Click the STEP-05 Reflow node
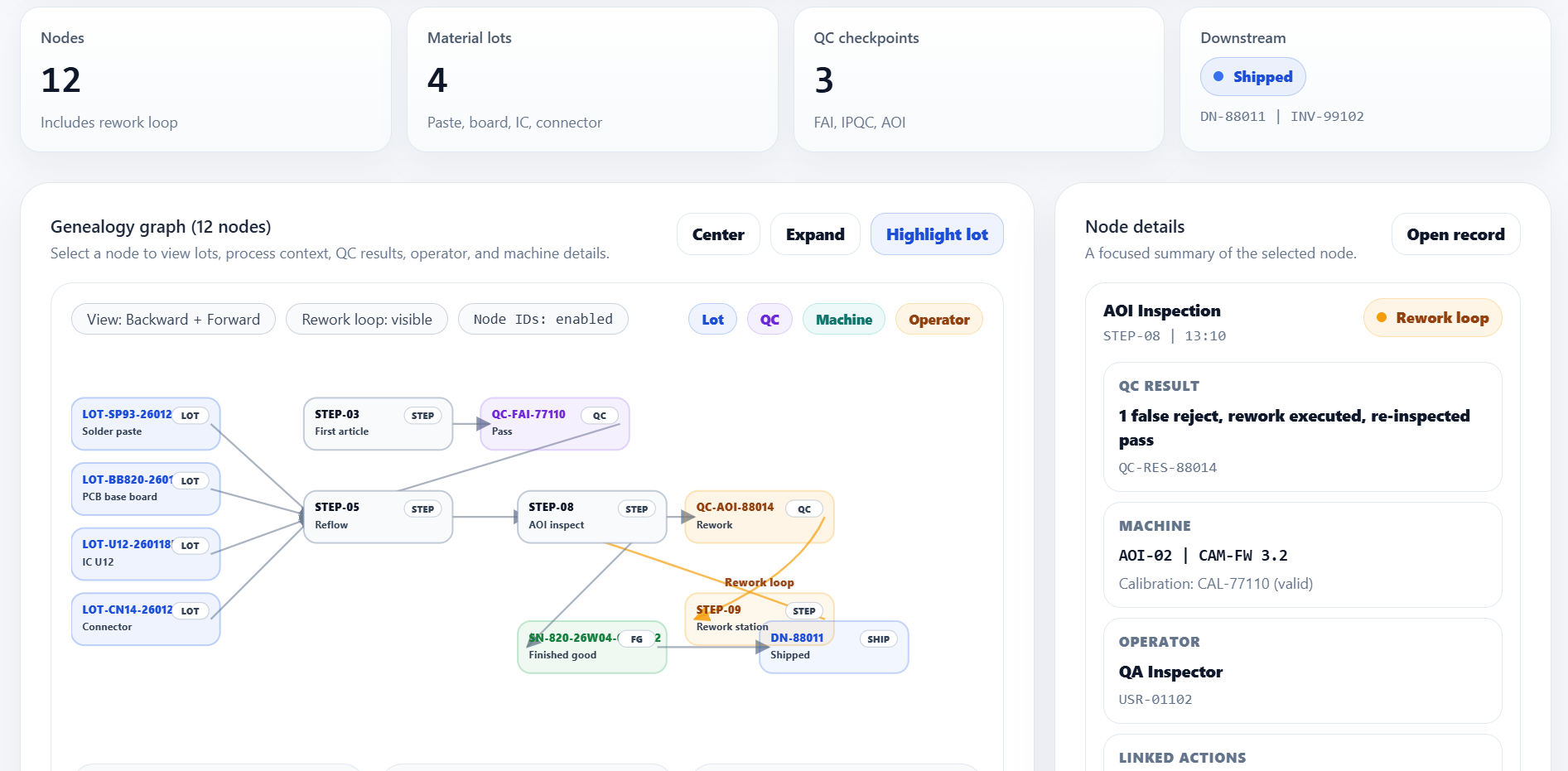 (x=378, y=517)
